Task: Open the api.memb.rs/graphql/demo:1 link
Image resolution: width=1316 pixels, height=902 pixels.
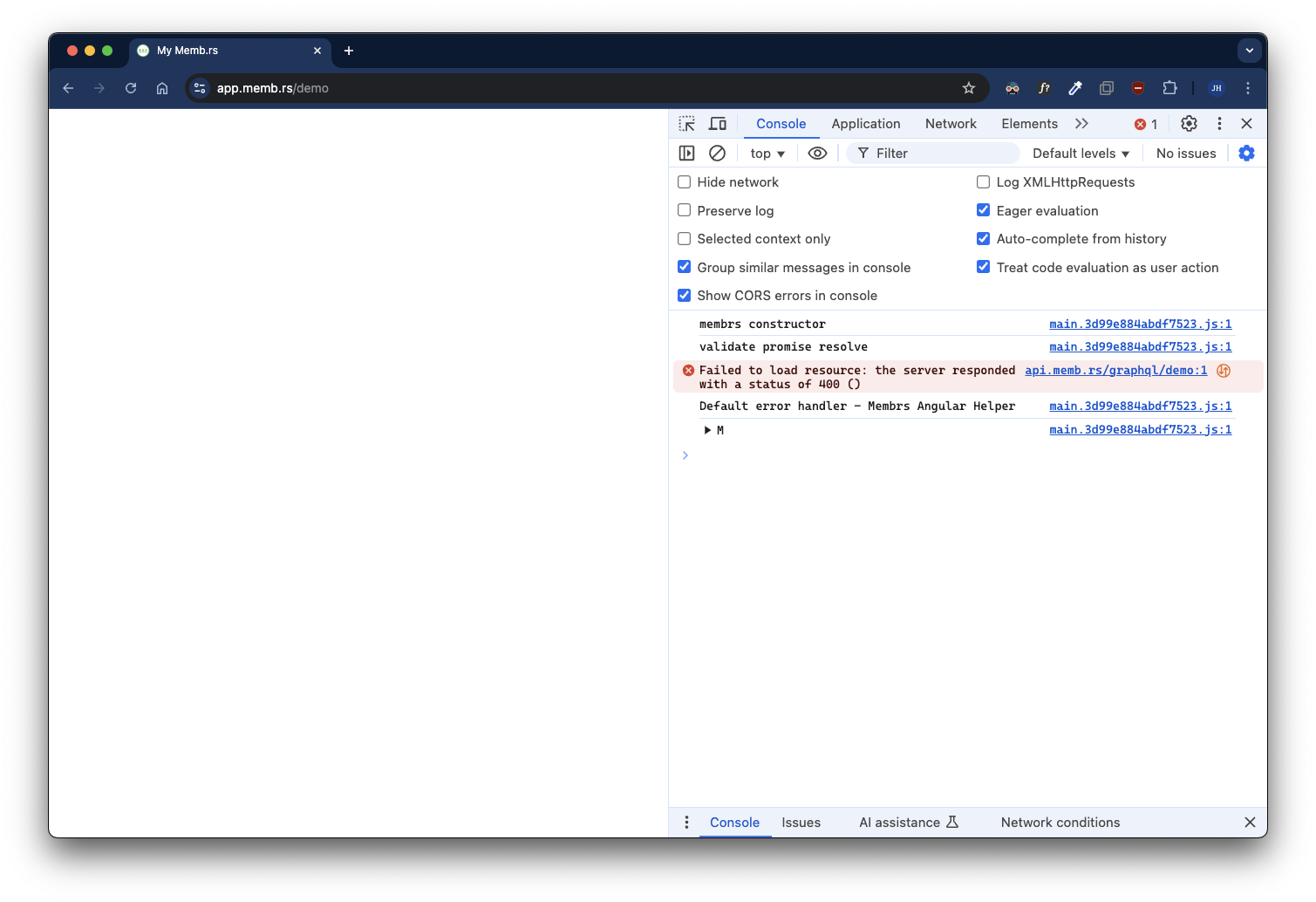Action: 1115,371
